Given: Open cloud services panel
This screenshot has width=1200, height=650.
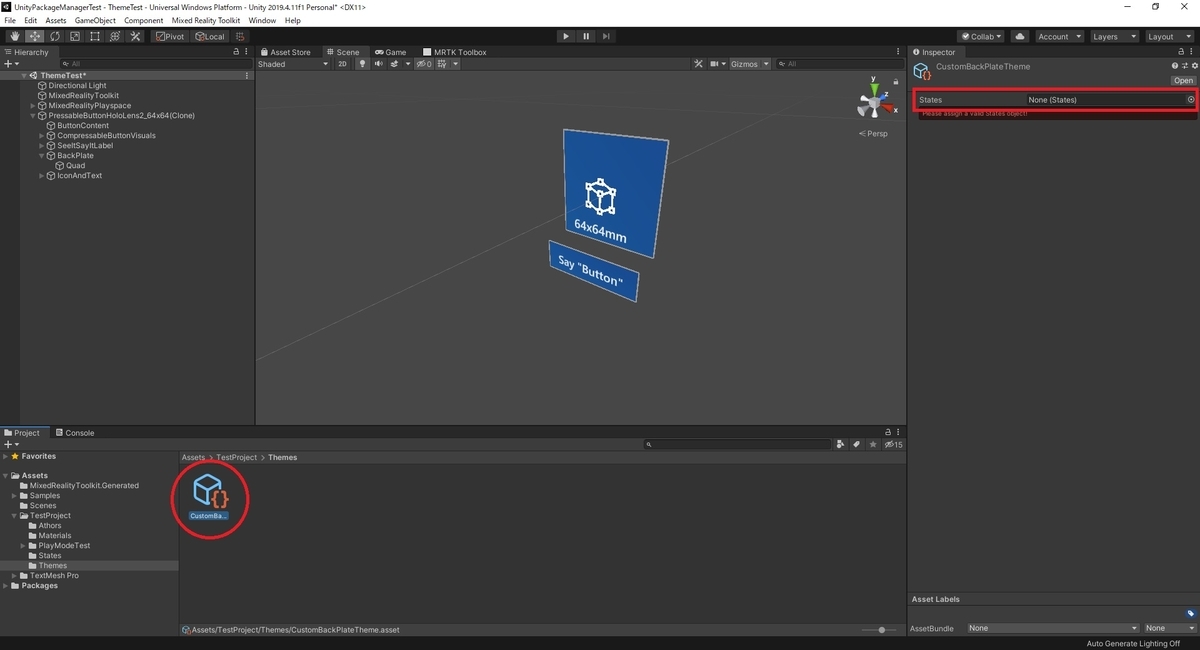Looking at the screenshot, I should tap(1020, 37).
